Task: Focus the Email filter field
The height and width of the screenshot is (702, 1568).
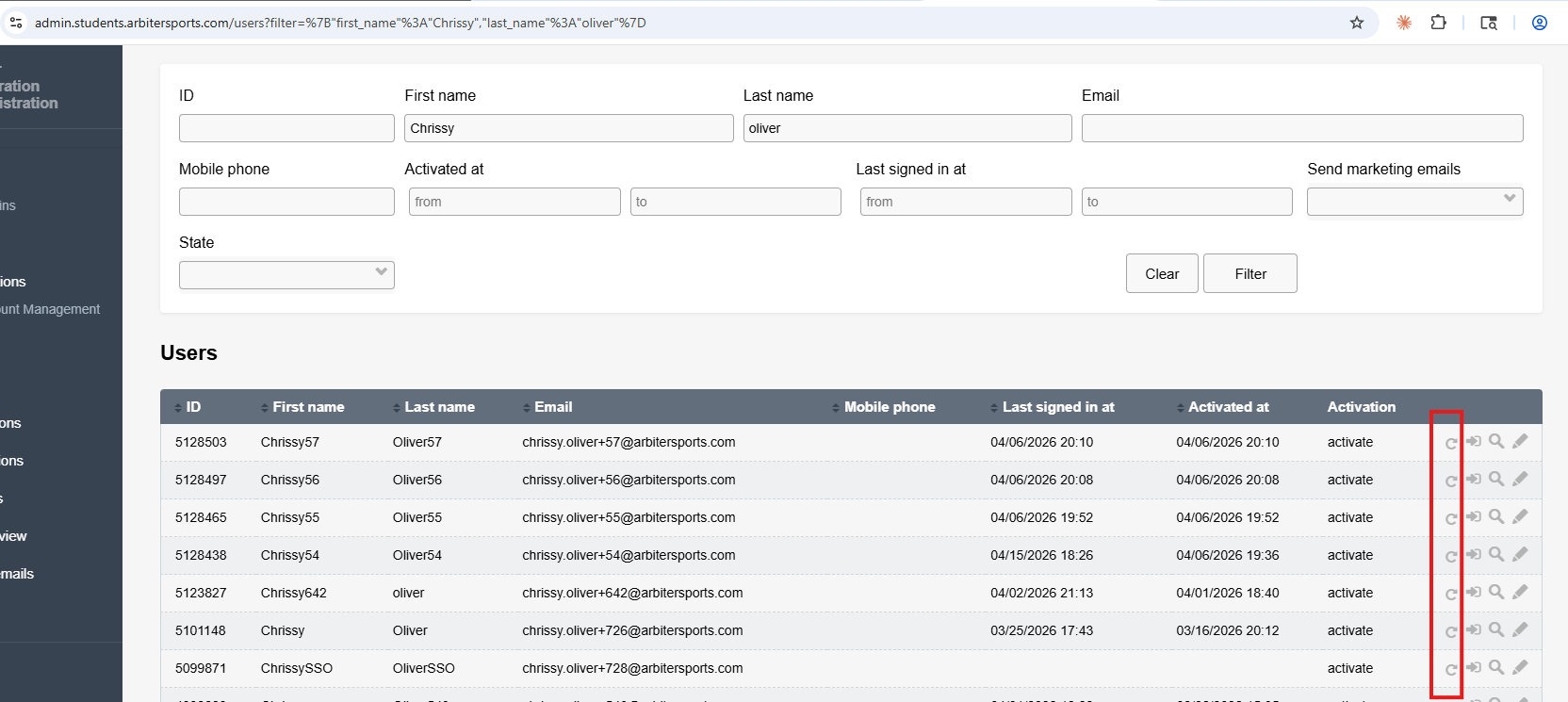Action: pyautogui.click(x=1302, y=128)
